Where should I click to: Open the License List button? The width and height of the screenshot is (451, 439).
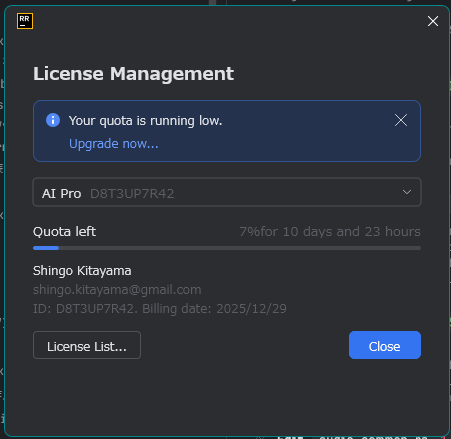87,345
